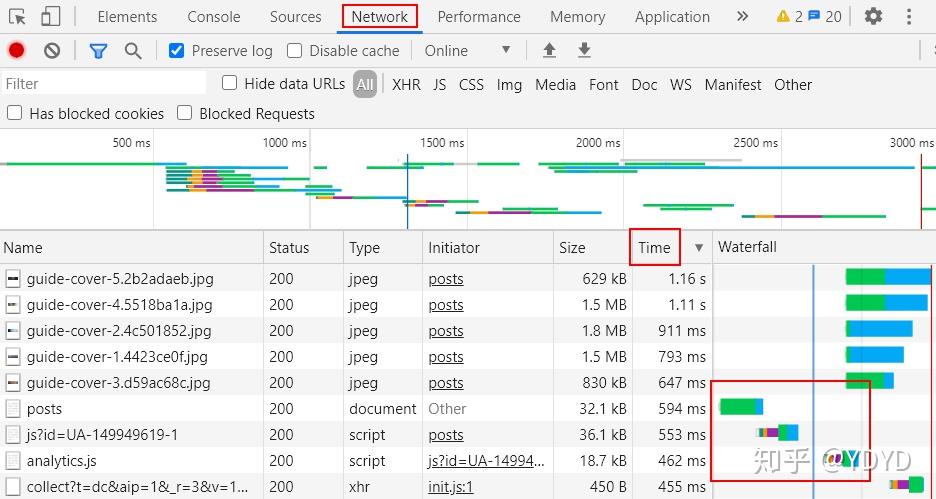Open the Application tab

(x=672, y=17)
